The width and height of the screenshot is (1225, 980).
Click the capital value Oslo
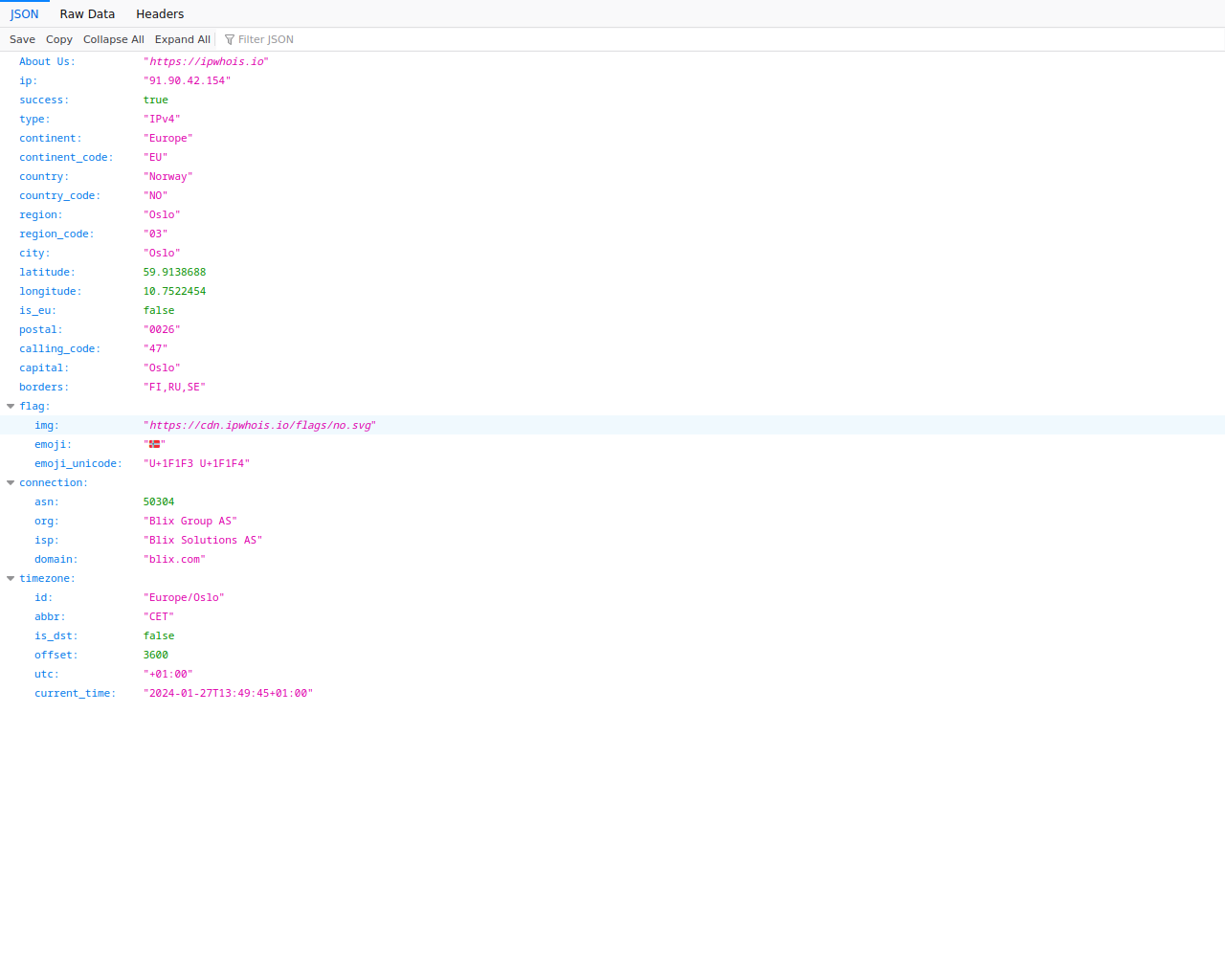coord(162,367)
